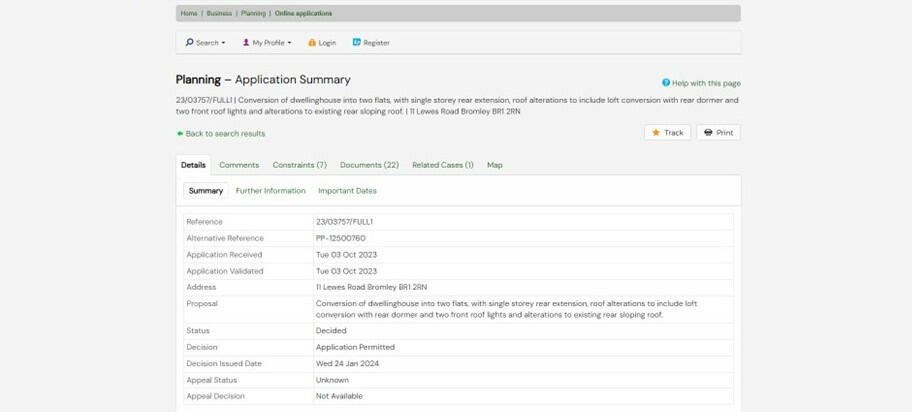Screen dimensions: 912x412
Task: Go to the Home breadcrumb link
Action: pos(189,14)
